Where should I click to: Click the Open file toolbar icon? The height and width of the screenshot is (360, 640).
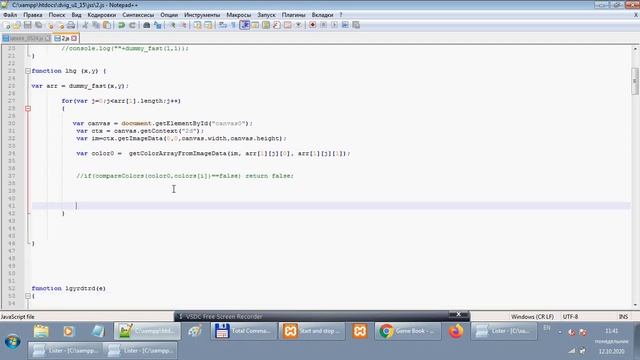point(17,25)
